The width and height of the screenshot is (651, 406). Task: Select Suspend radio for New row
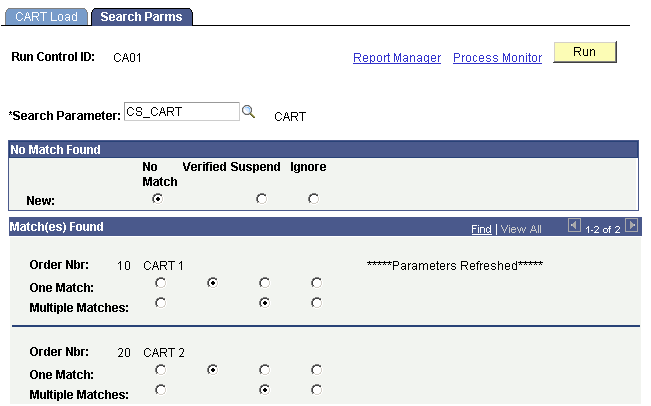tap(262, 199)
